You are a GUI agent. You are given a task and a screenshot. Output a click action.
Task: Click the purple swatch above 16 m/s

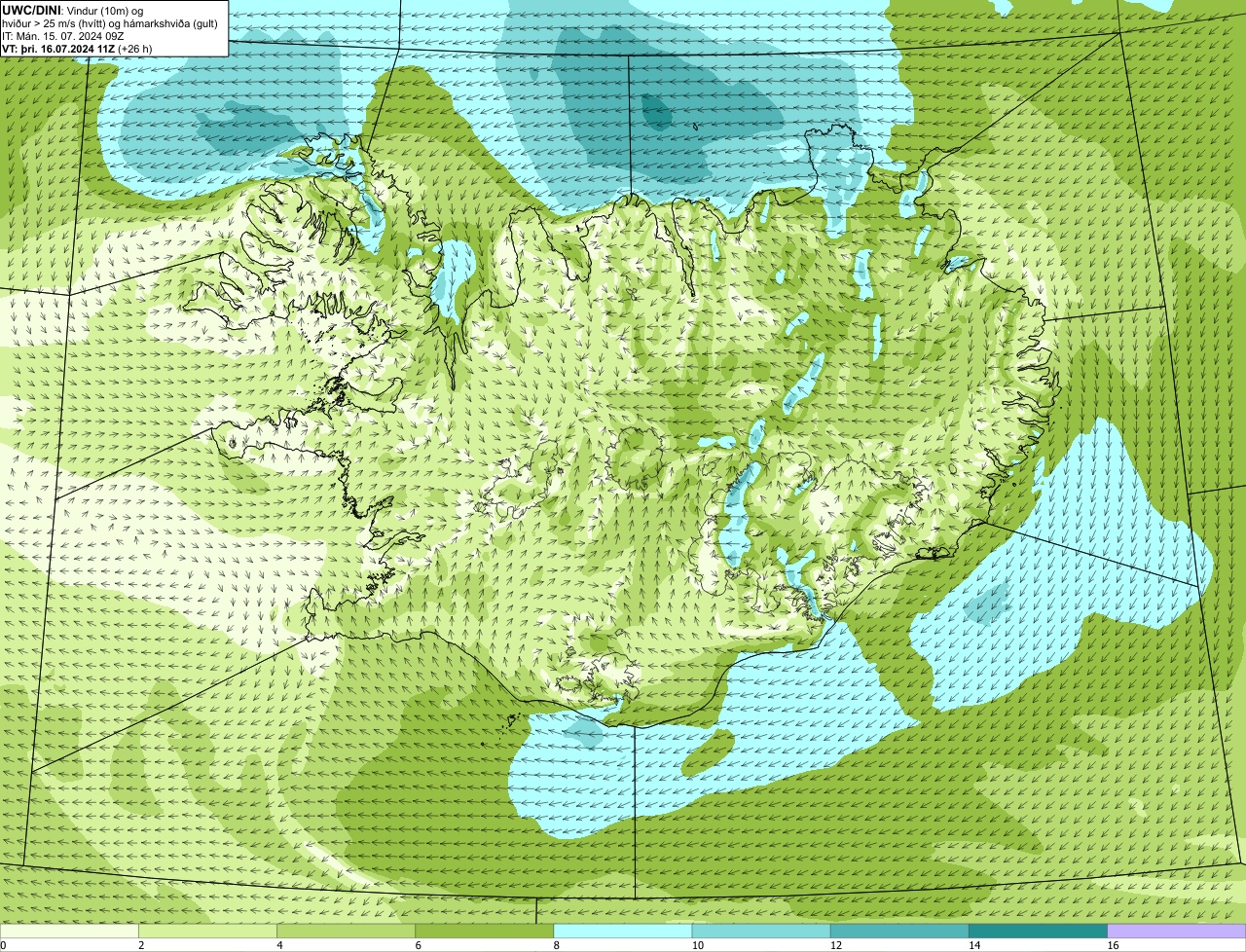(1177, 932)
